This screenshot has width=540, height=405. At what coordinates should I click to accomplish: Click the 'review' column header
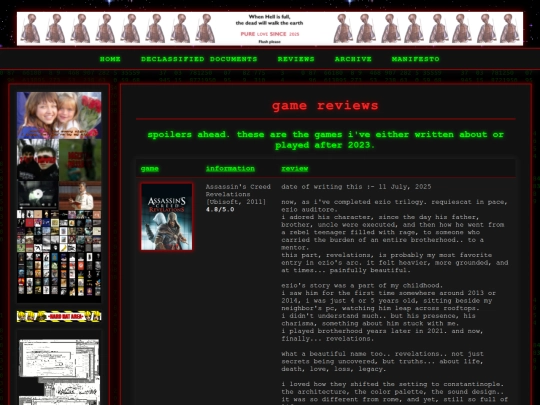click(x=294, y=168)
